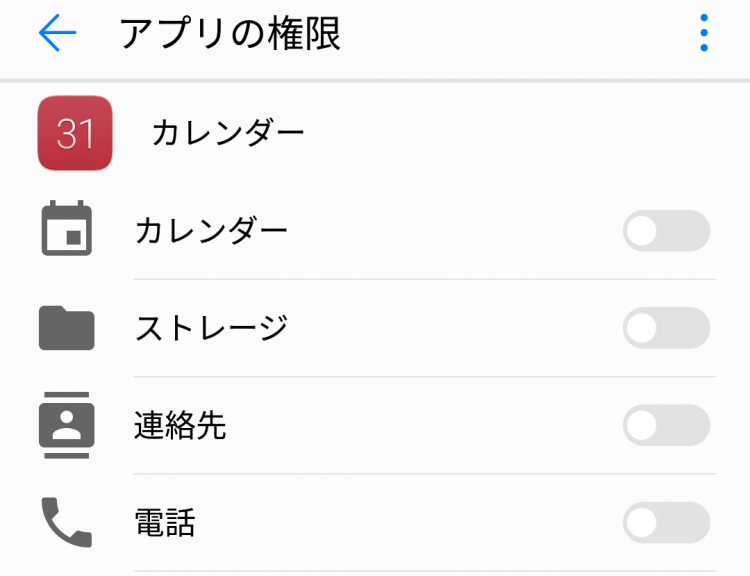Click the storage folder icon
This screenshot has height=576, width=750.
(66, 328)
